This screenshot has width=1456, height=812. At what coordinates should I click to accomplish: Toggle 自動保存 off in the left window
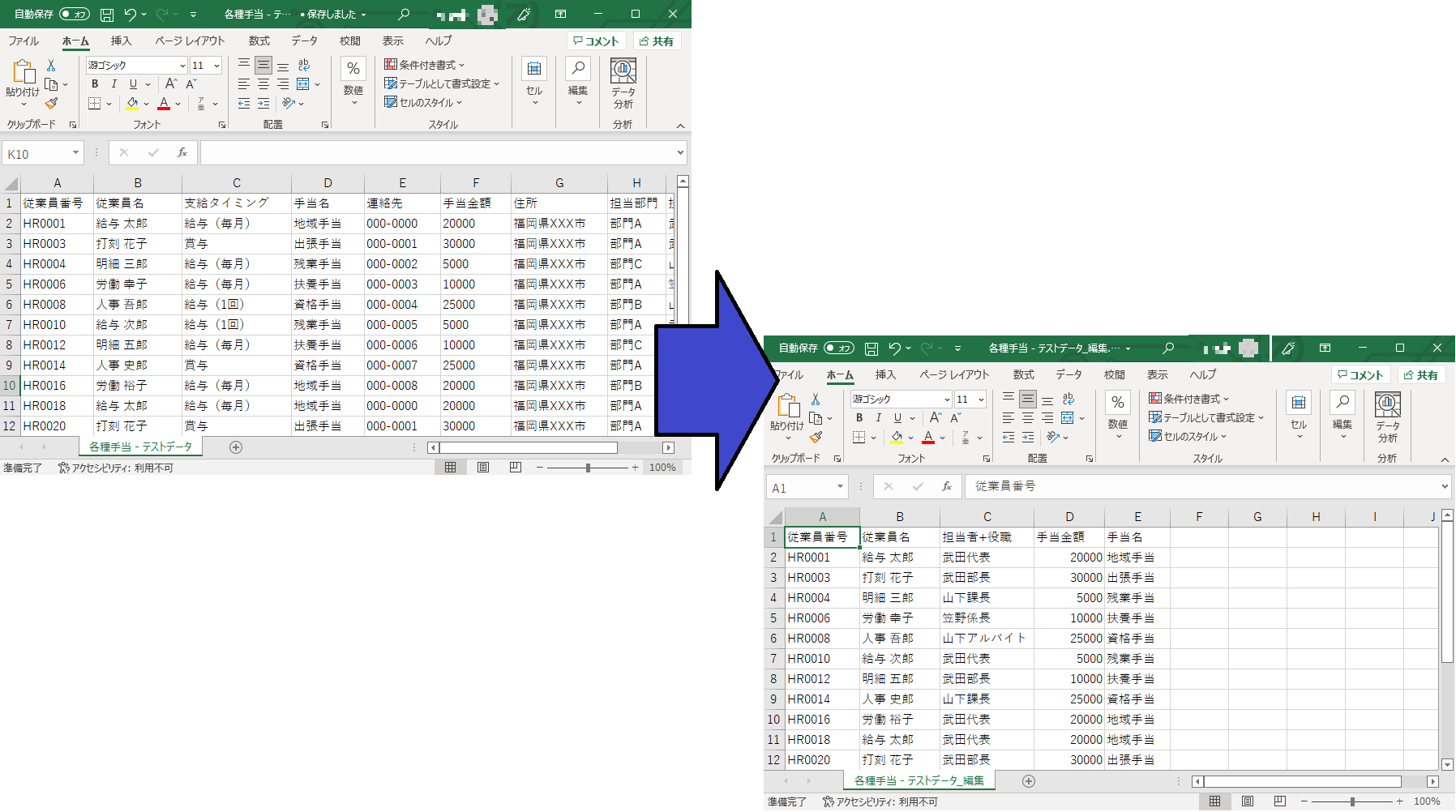pyautogui.click(x=75, y=15)
